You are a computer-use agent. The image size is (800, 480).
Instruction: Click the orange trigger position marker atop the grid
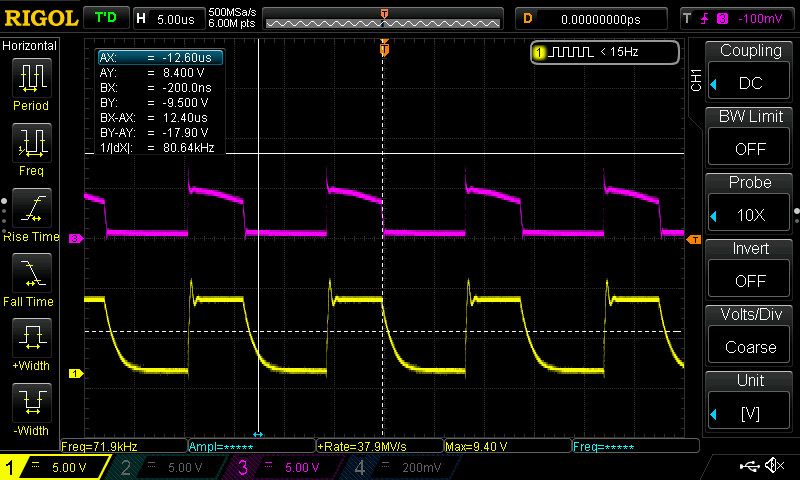pos(384,49)
